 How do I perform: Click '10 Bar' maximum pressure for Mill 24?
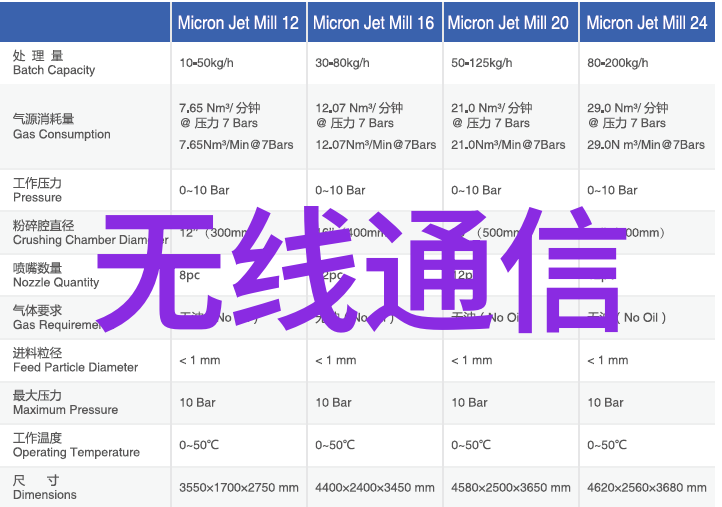point(605,402)
